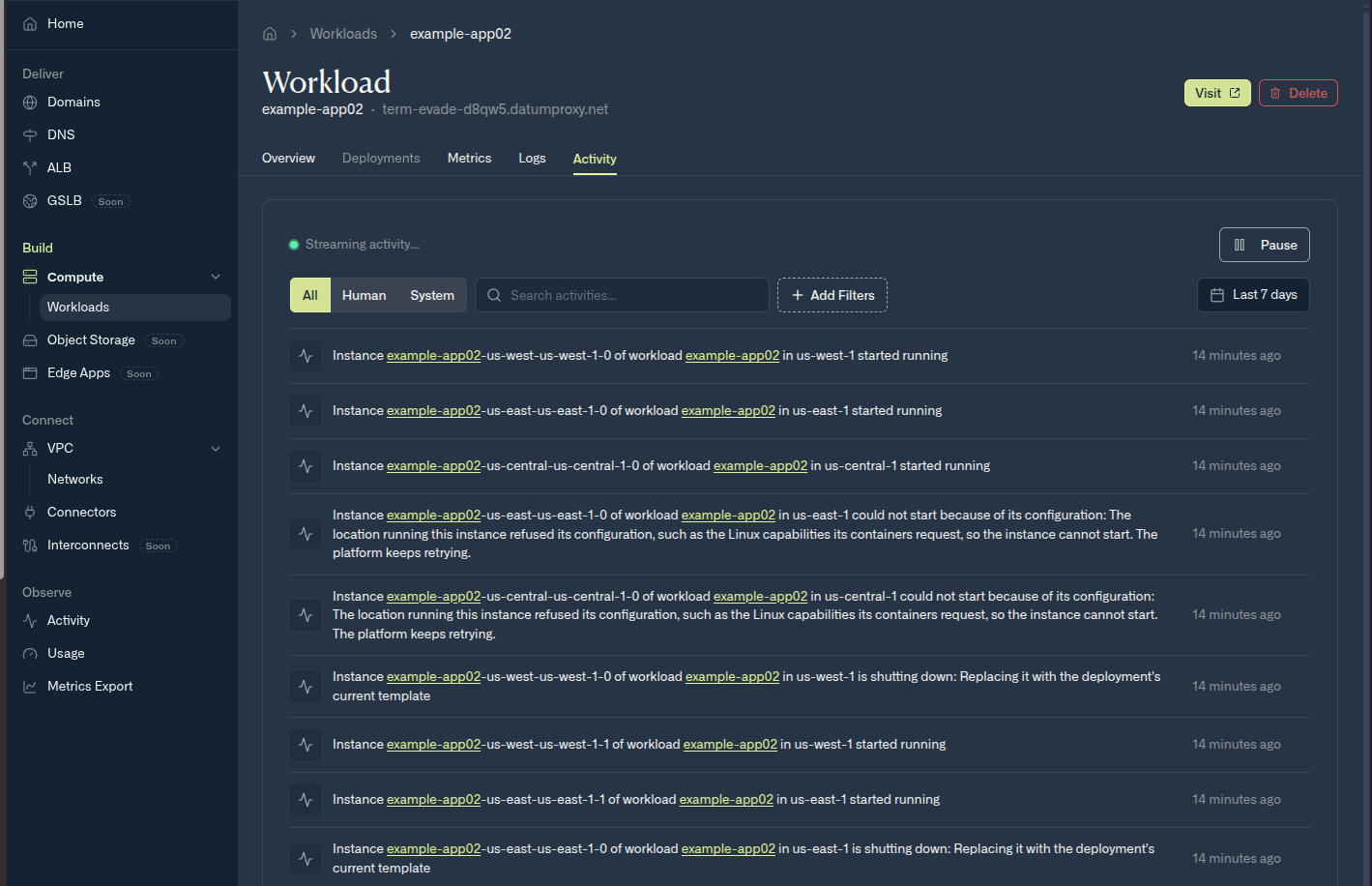Open the example-app02 instance link in the us-central-1 started running entry
Viewport: 1372px width, 886px height.
(433, 466)
